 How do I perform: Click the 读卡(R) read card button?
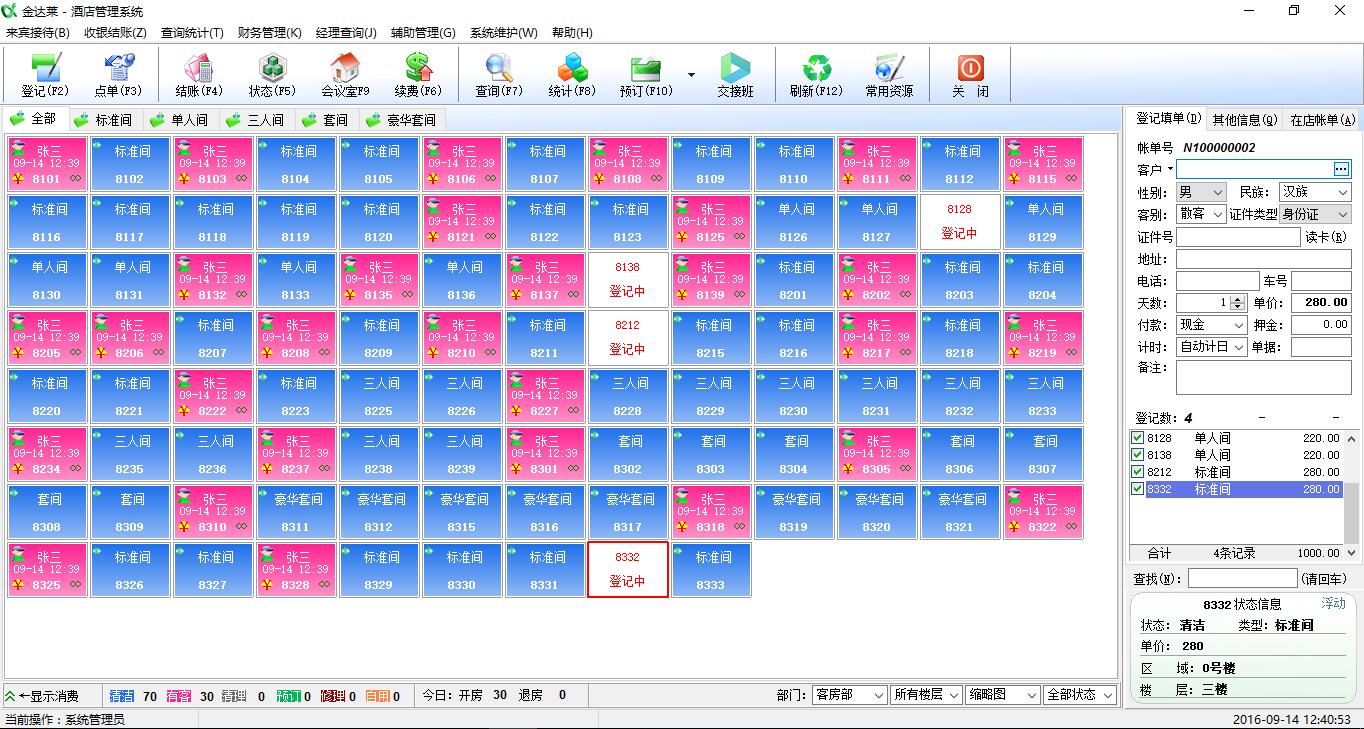(x=1326, y=237)
